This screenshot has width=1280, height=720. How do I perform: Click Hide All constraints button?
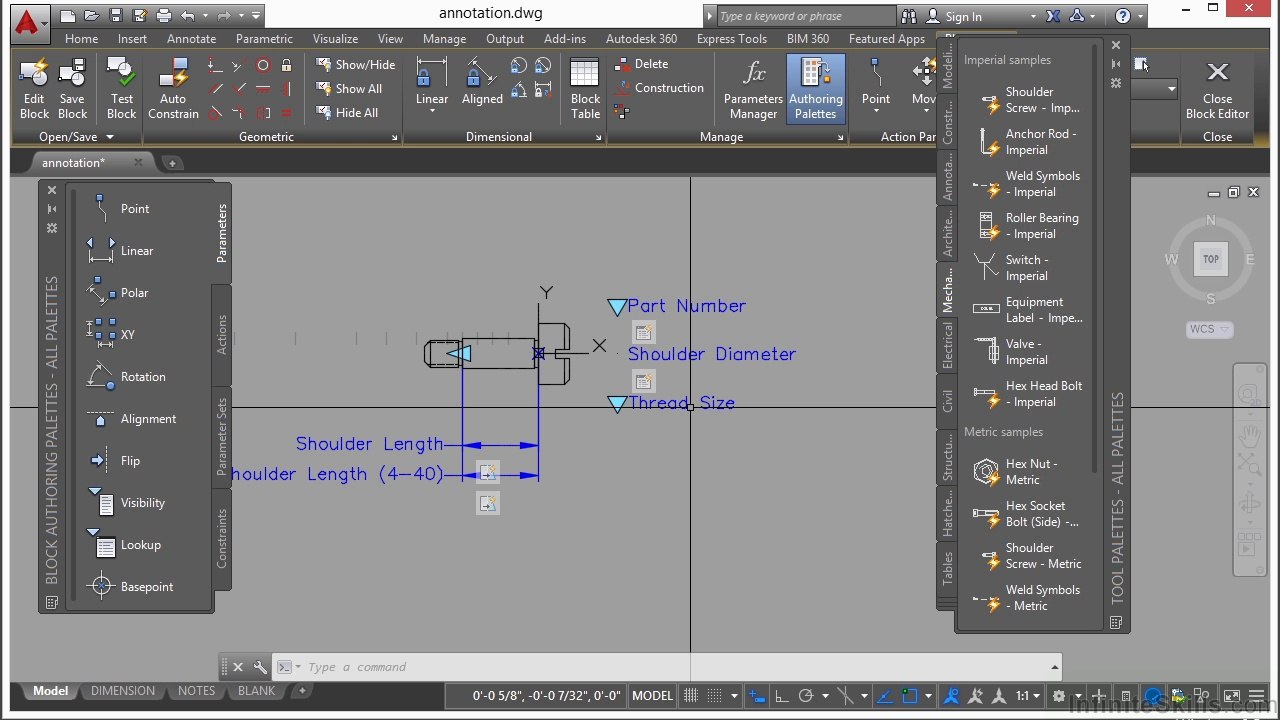coord(347,112)
